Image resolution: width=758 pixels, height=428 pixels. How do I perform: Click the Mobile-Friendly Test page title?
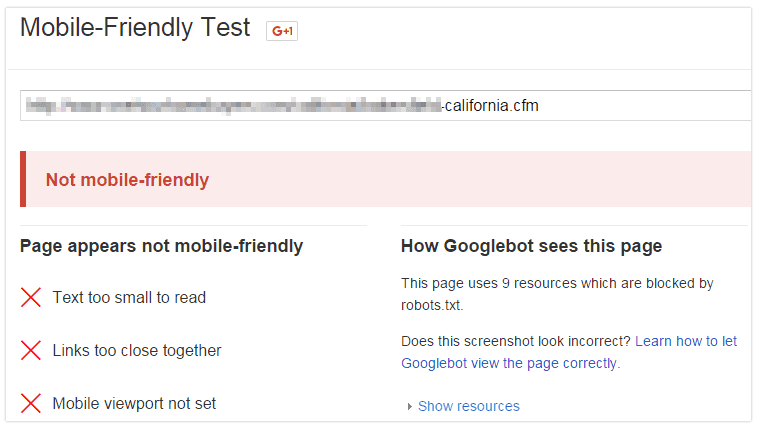tap(135, 28)
